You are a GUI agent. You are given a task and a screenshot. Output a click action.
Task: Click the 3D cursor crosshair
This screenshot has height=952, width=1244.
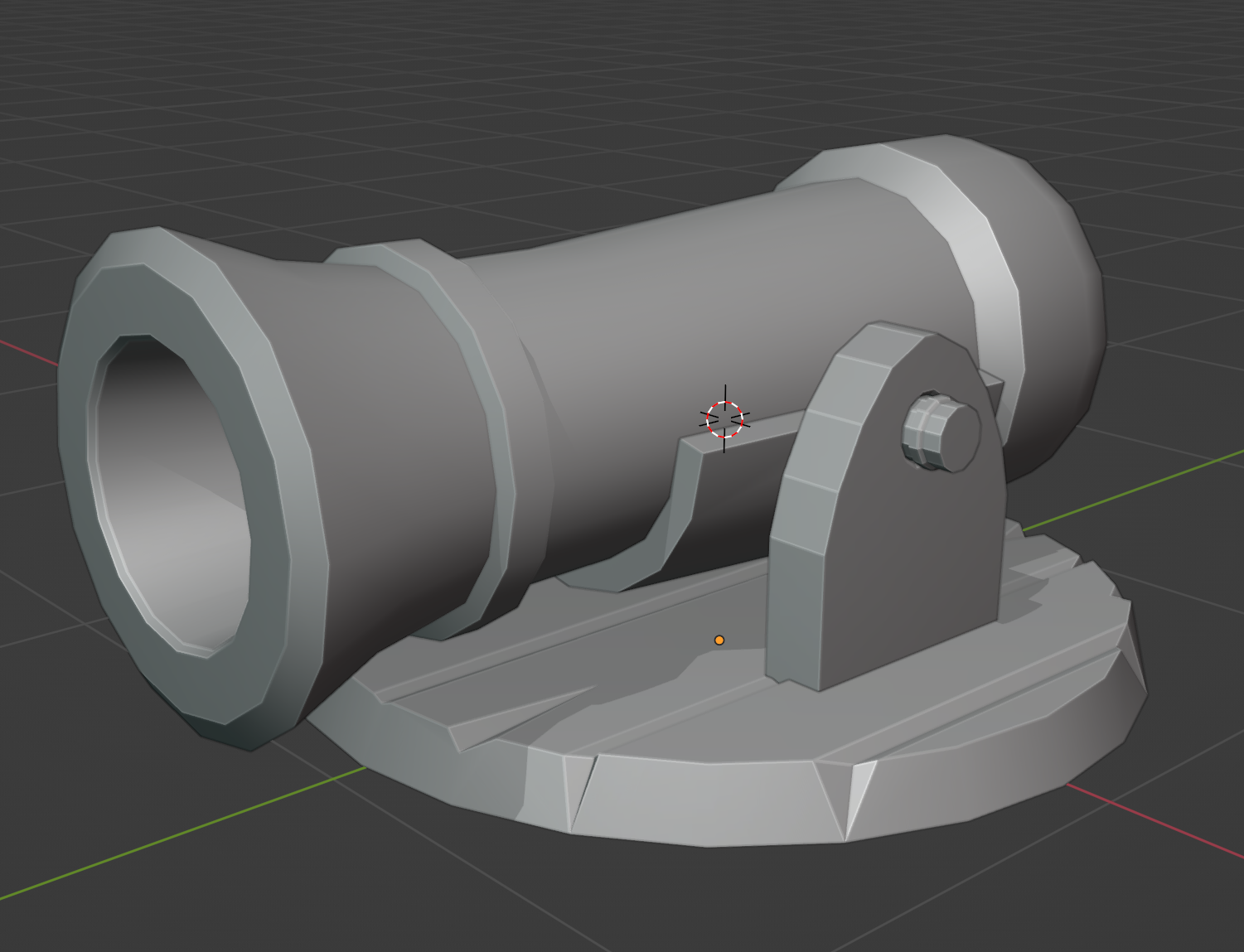click(725, 421)
